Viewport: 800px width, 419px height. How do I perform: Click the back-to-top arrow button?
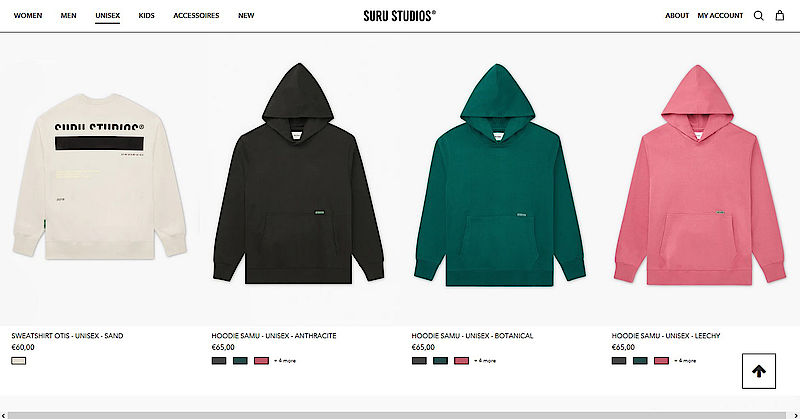(759, 371)
